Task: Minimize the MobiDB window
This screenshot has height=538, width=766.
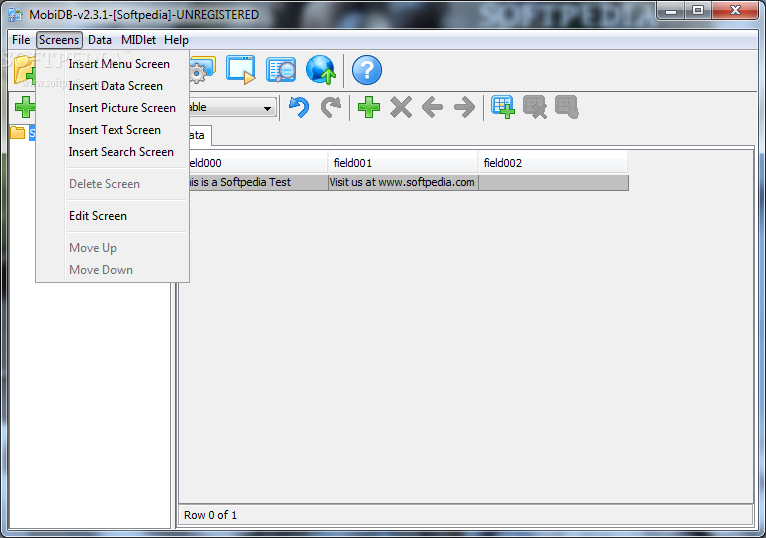Action: coord(671,11)
